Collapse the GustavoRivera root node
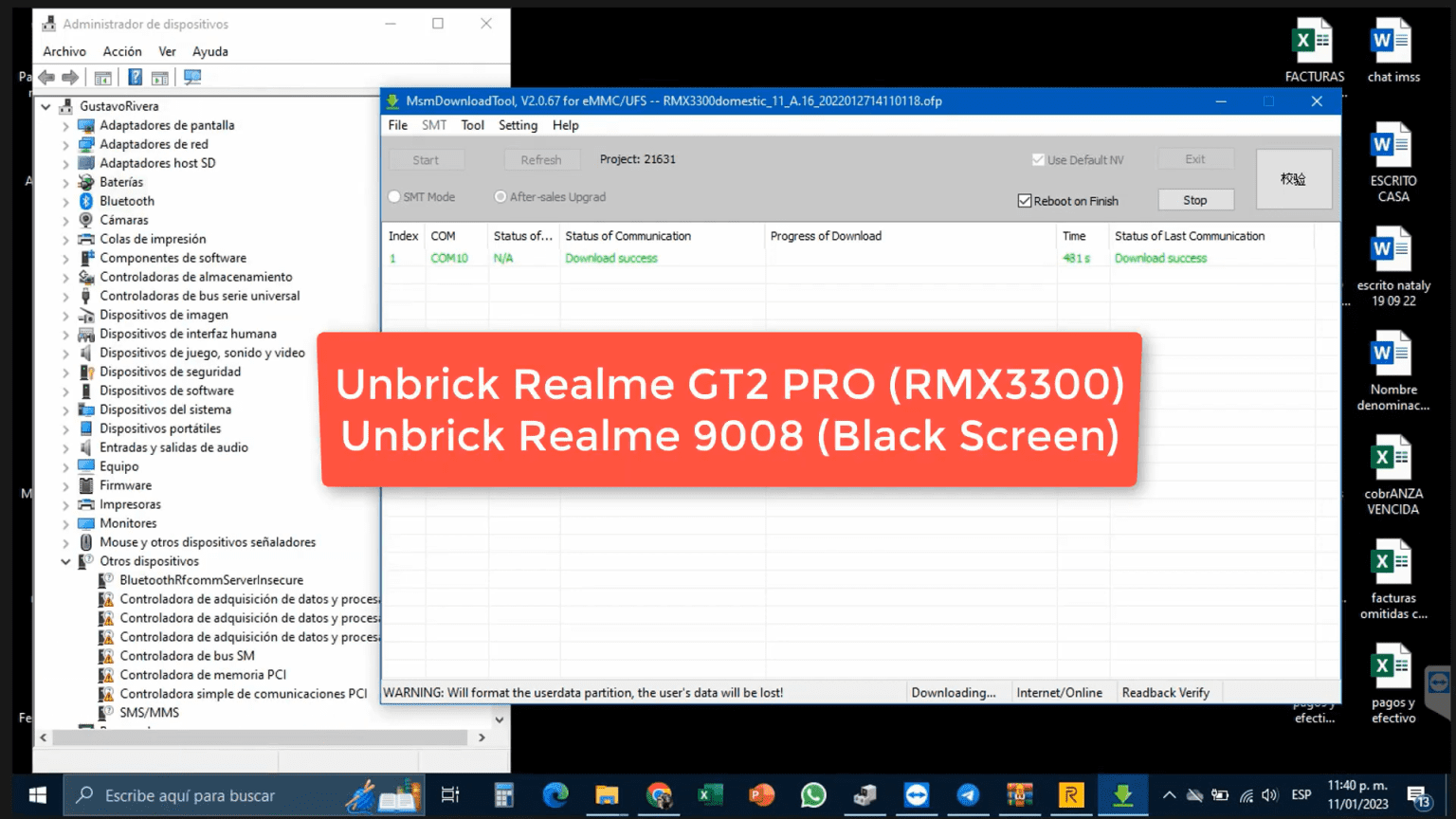This screenshot has height=819, width=1456. (x=45, y=105)
